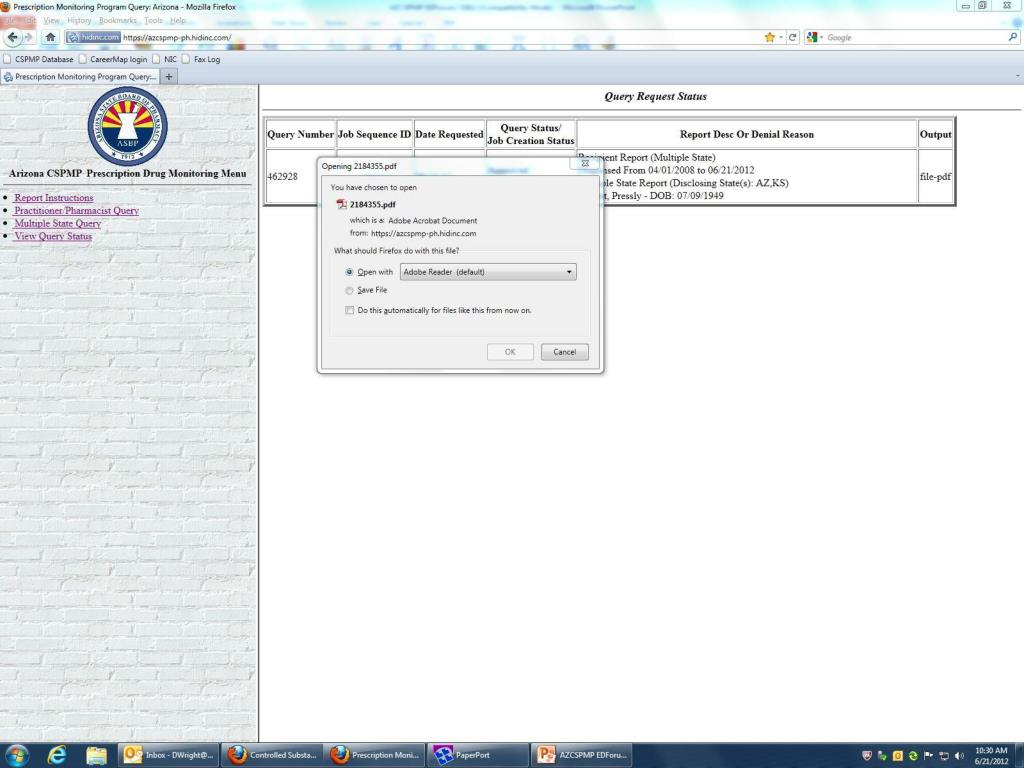Switch to AZCSPMP EDForu PowerPoint window
Viewport: 1024px width, 768px height.
pyautogui.click(x=581, y=755)
